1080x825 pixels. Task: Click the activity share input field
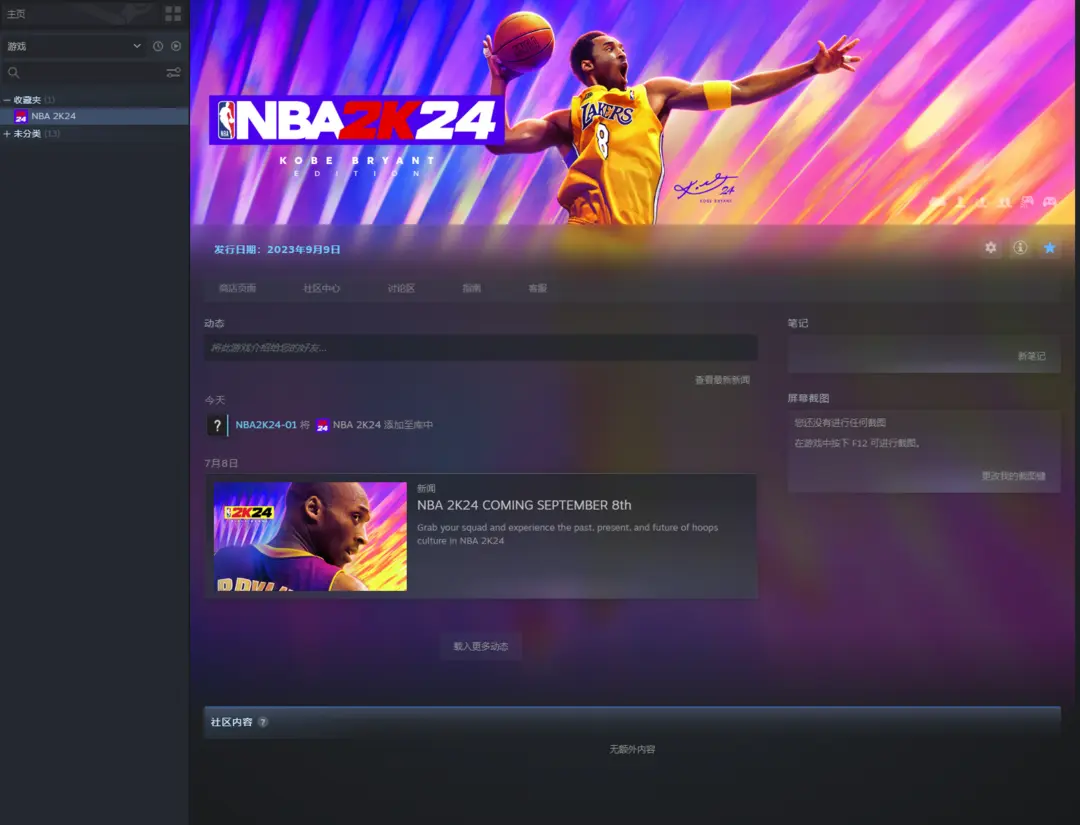481,348
